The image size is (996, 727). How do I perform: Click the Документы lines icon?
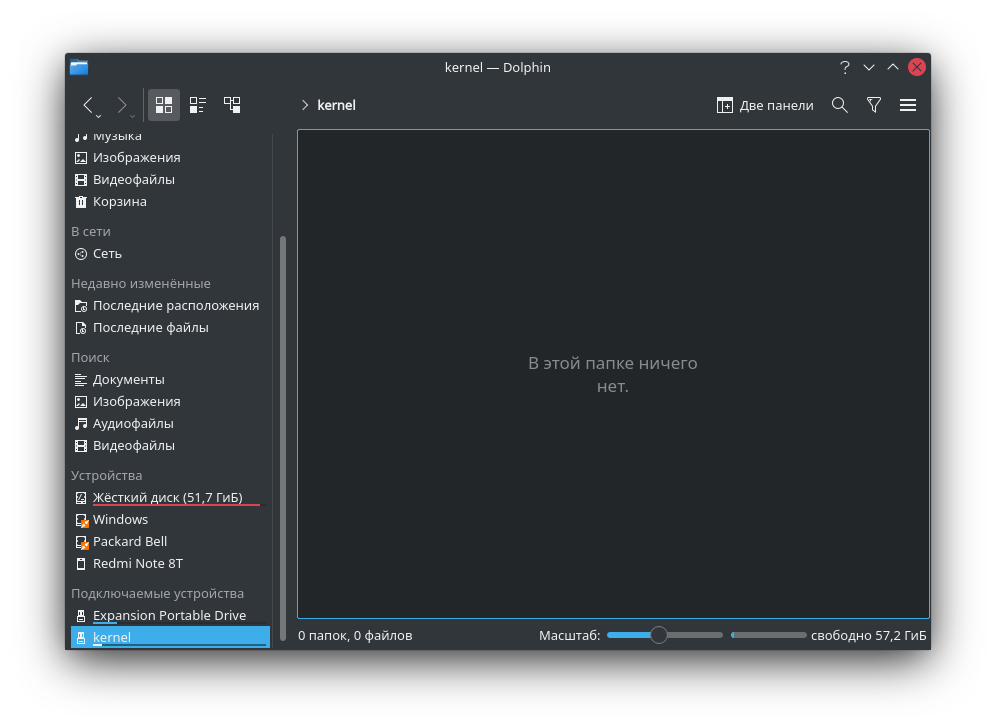pyautogui.click(x=81, y=380)
